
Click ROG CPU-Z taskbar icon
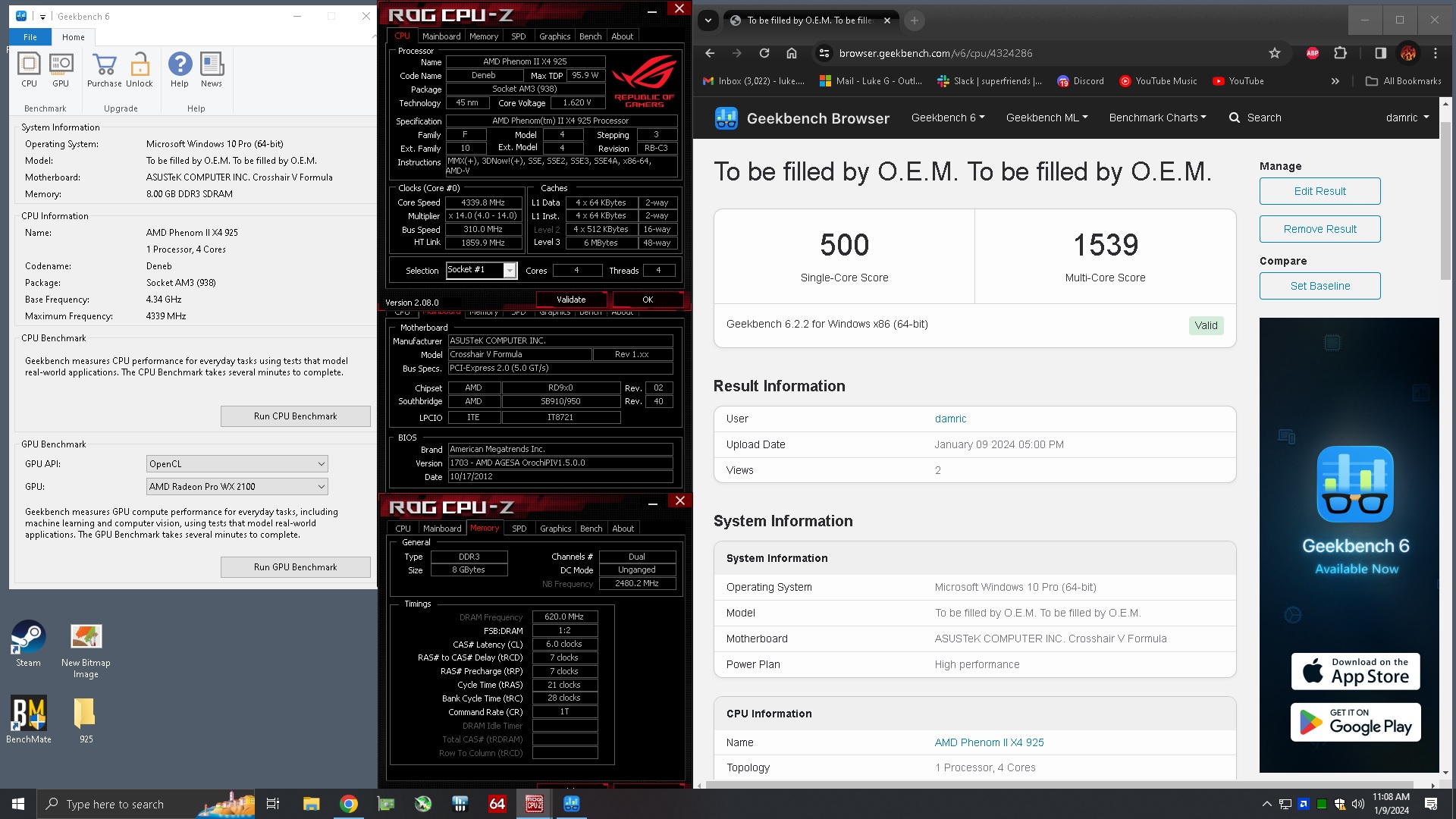coord(535,804)
